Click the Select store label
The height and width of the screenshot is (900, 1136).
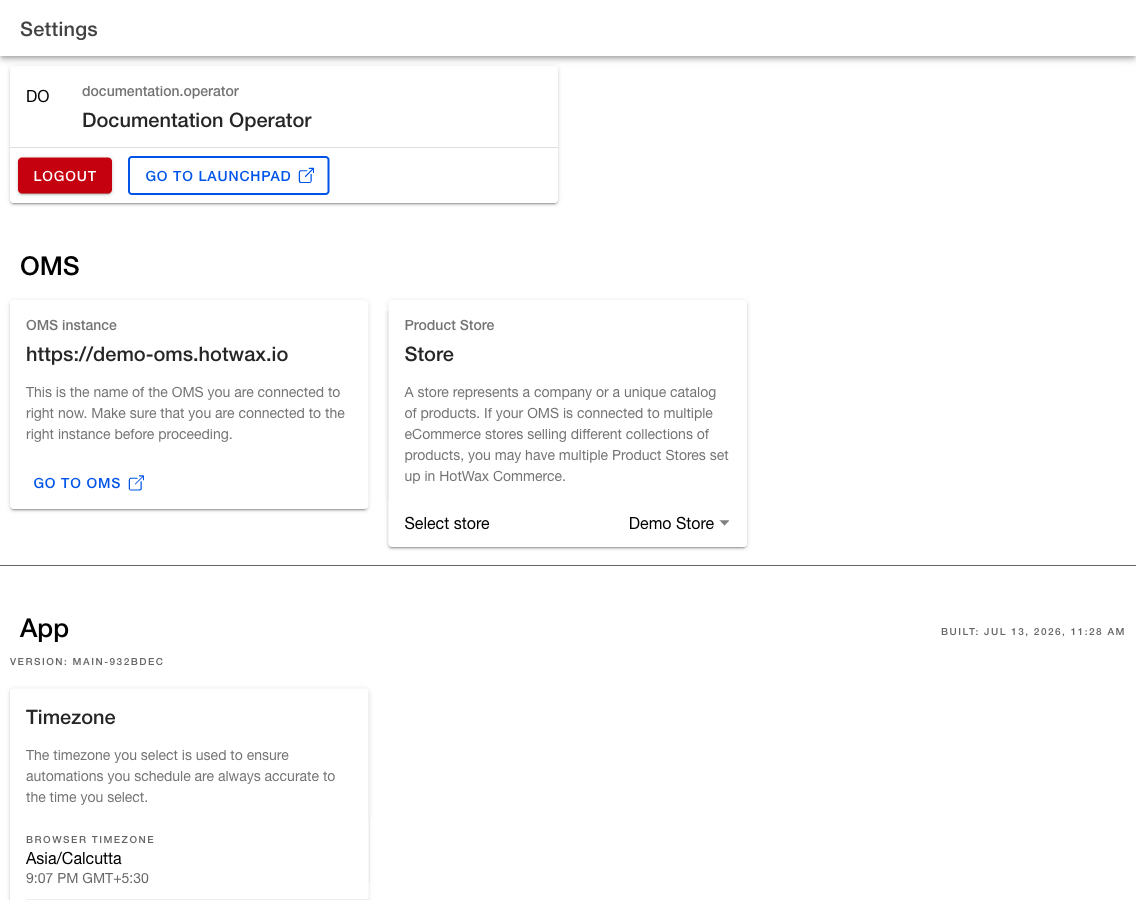[x=447, y=523]
